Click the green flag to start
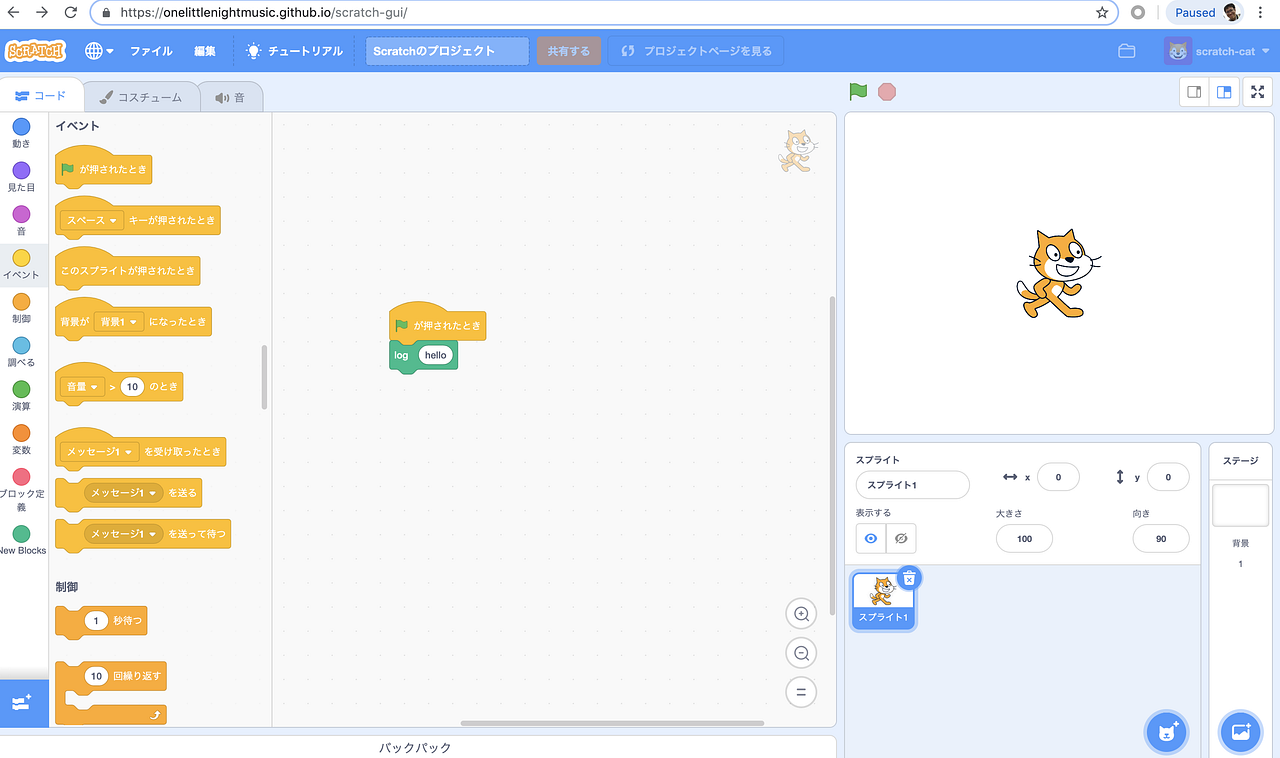The image size is (1280, 758). click(x=858, y=91)
